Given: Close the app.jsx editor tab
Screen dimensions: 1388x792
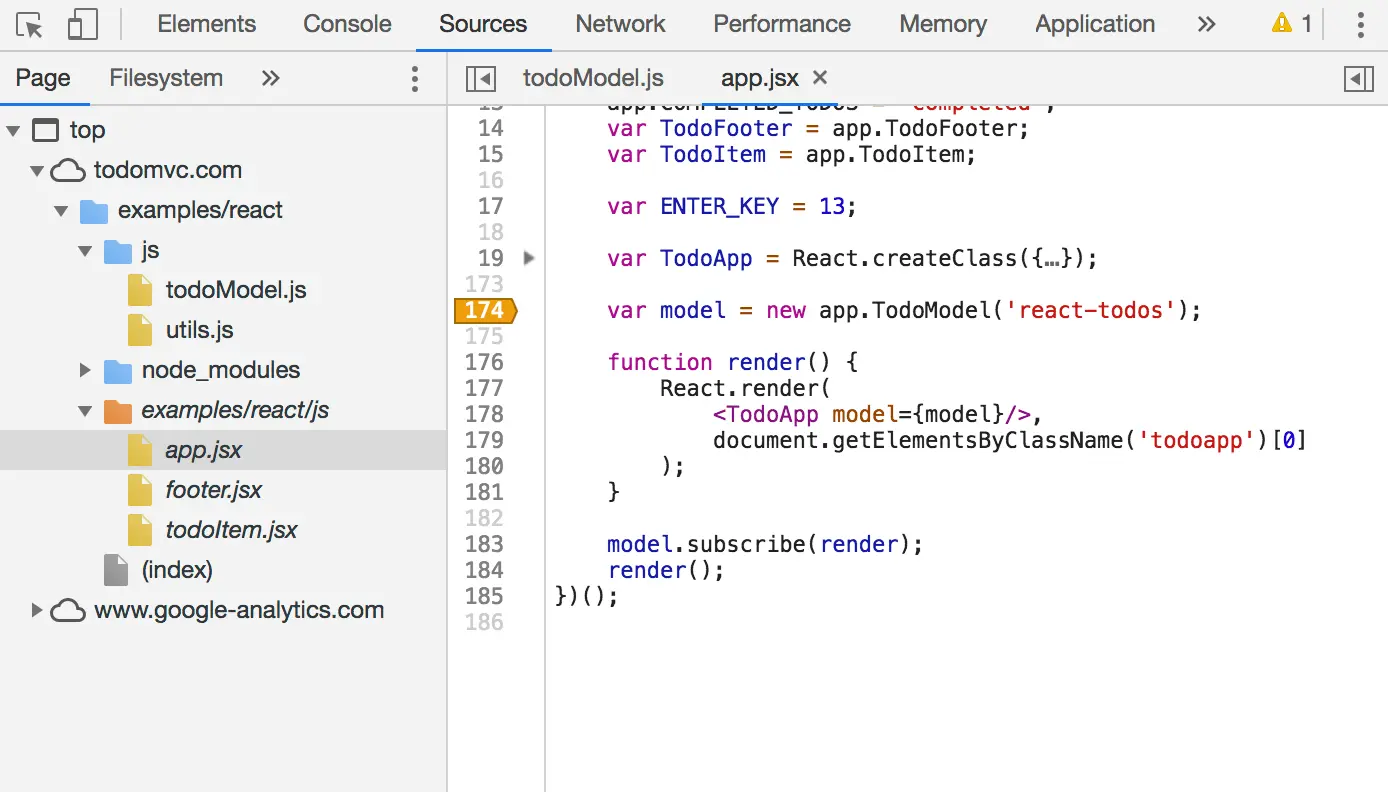Looking at the screenshot, I should (820, 78).
